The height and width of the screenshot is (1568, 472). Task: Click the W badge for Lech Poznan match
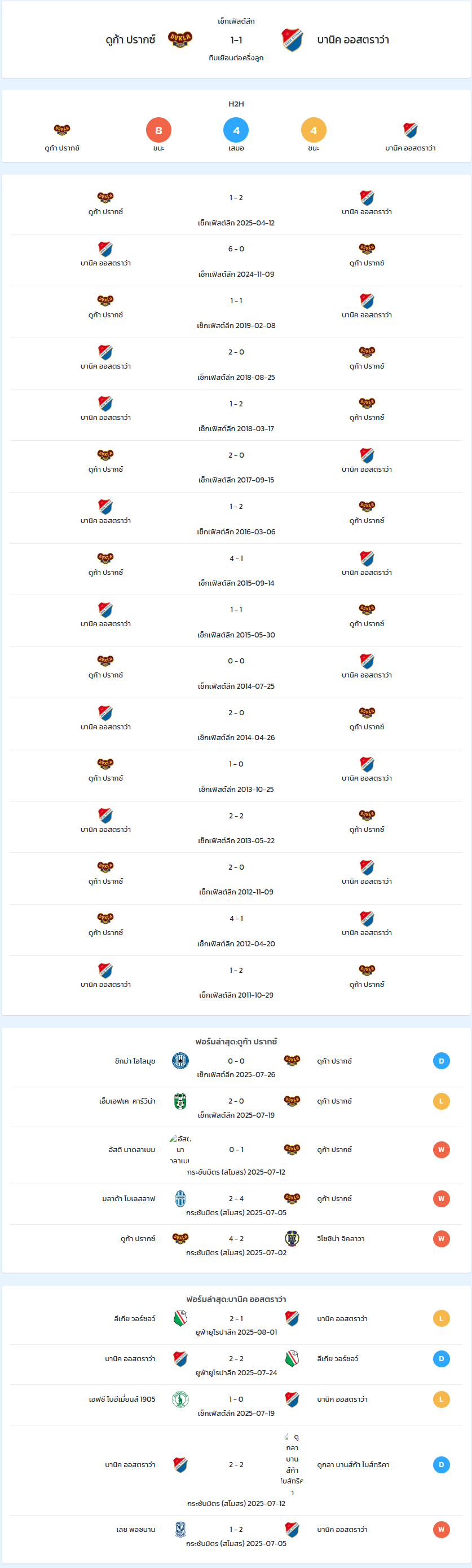coord(442,1529)
